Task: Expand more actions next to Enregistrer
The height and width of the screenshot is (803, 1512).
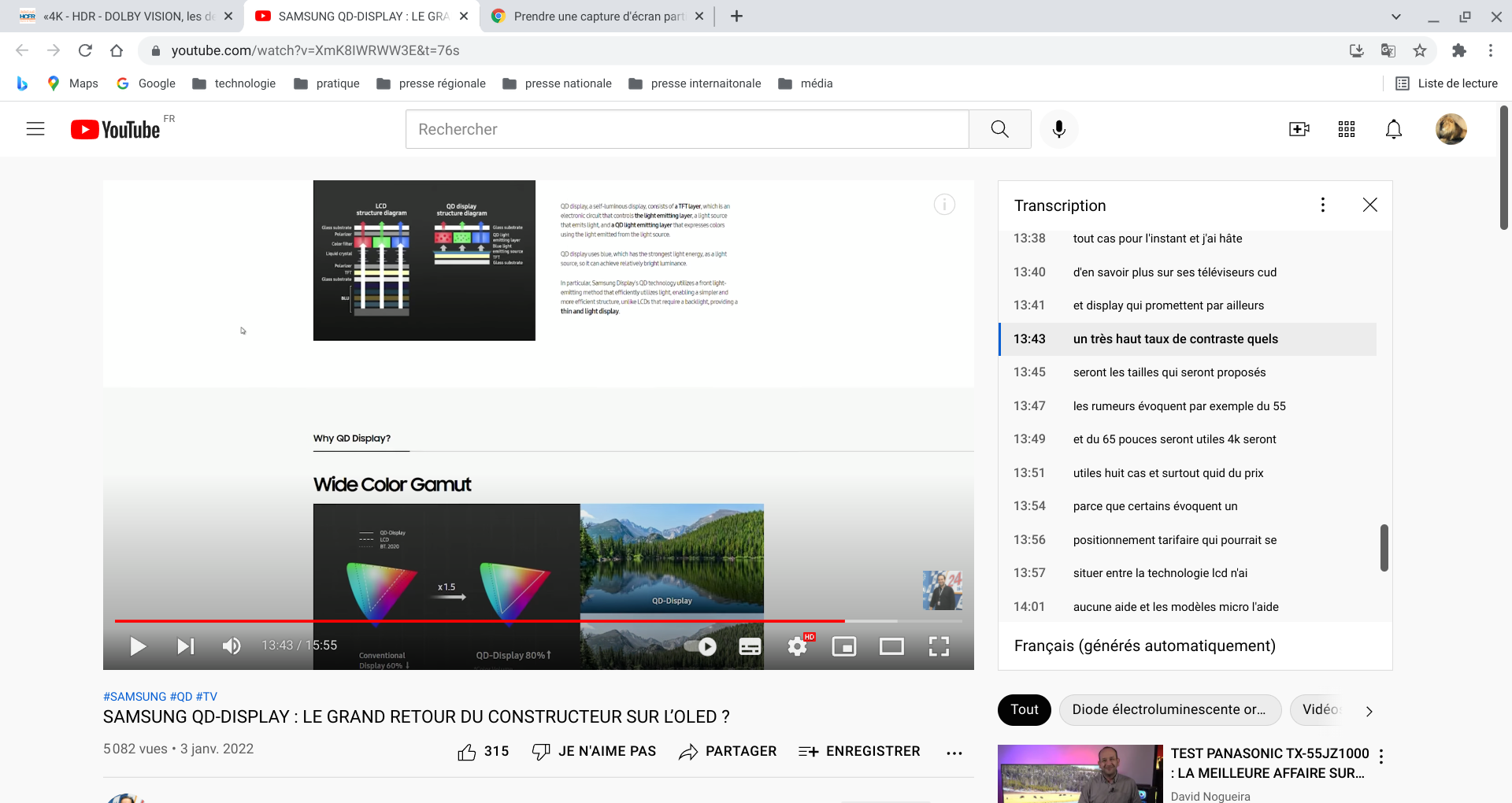Action: (954, 753)
